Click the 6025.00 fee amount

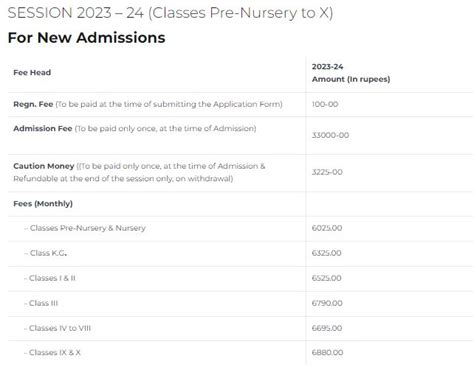(327, 228)
